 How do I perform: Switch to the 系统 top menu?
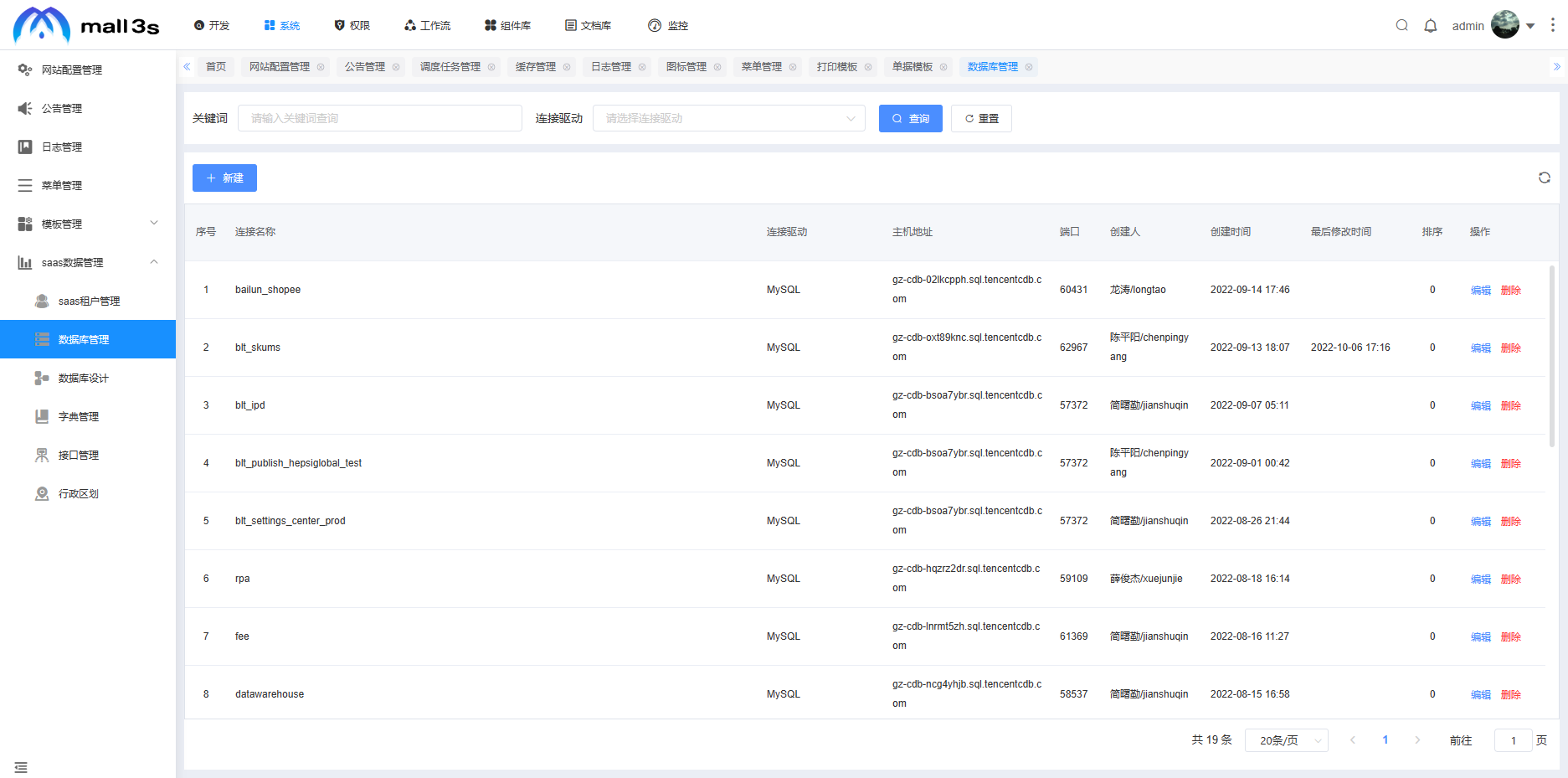[282, 26]
